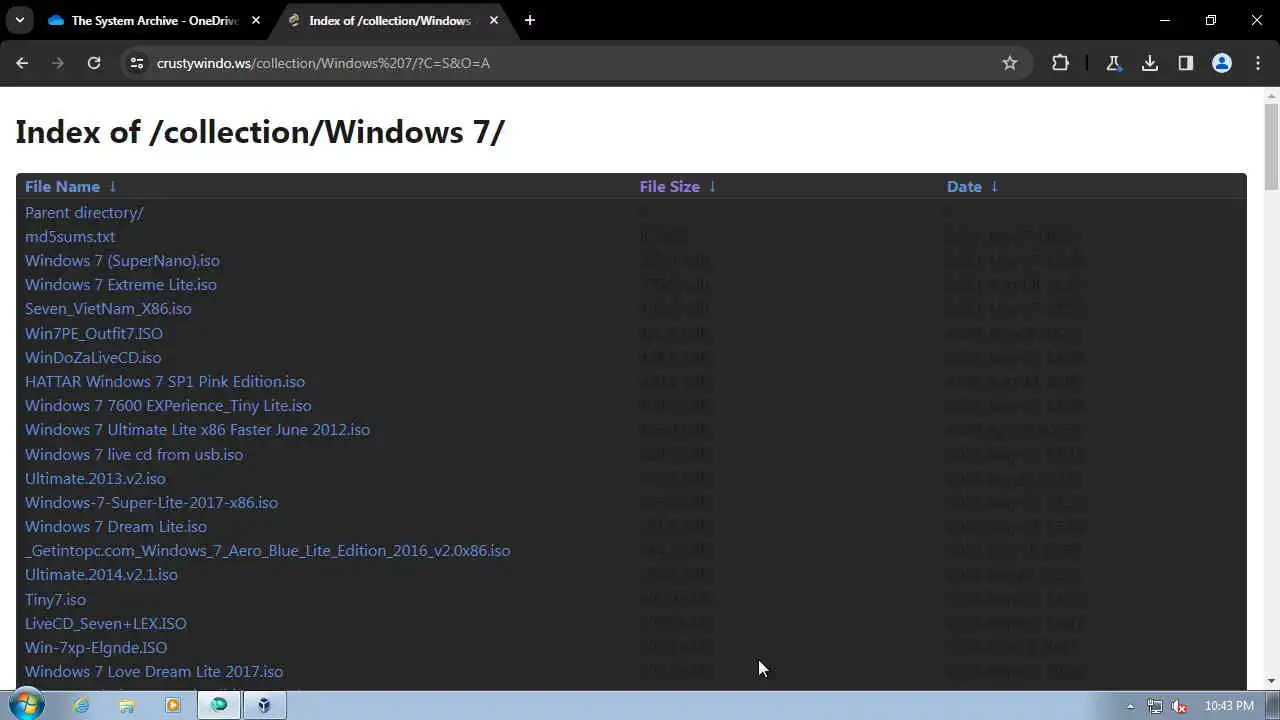
Task: Open the Parent directory/ link
Action: tap(84, 212)
